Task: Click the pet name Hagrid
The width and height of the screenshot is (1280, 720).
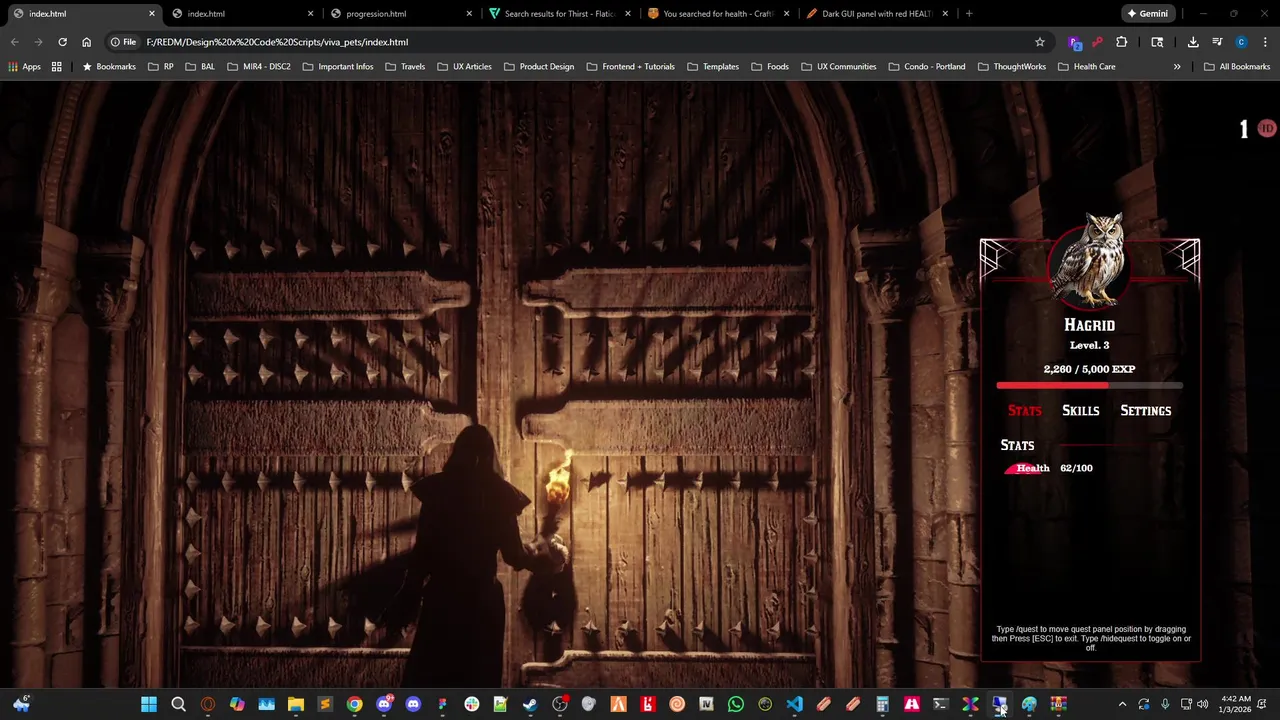Action: coord(1089,325)
